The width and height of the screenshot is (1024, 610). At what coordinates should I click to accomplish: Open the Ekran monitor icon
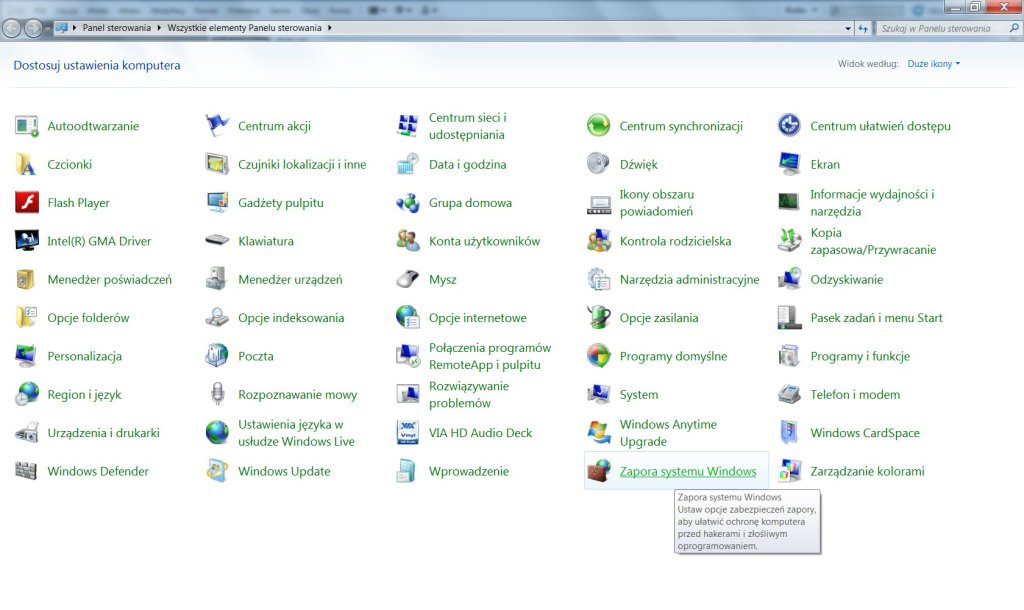point(790,165)
